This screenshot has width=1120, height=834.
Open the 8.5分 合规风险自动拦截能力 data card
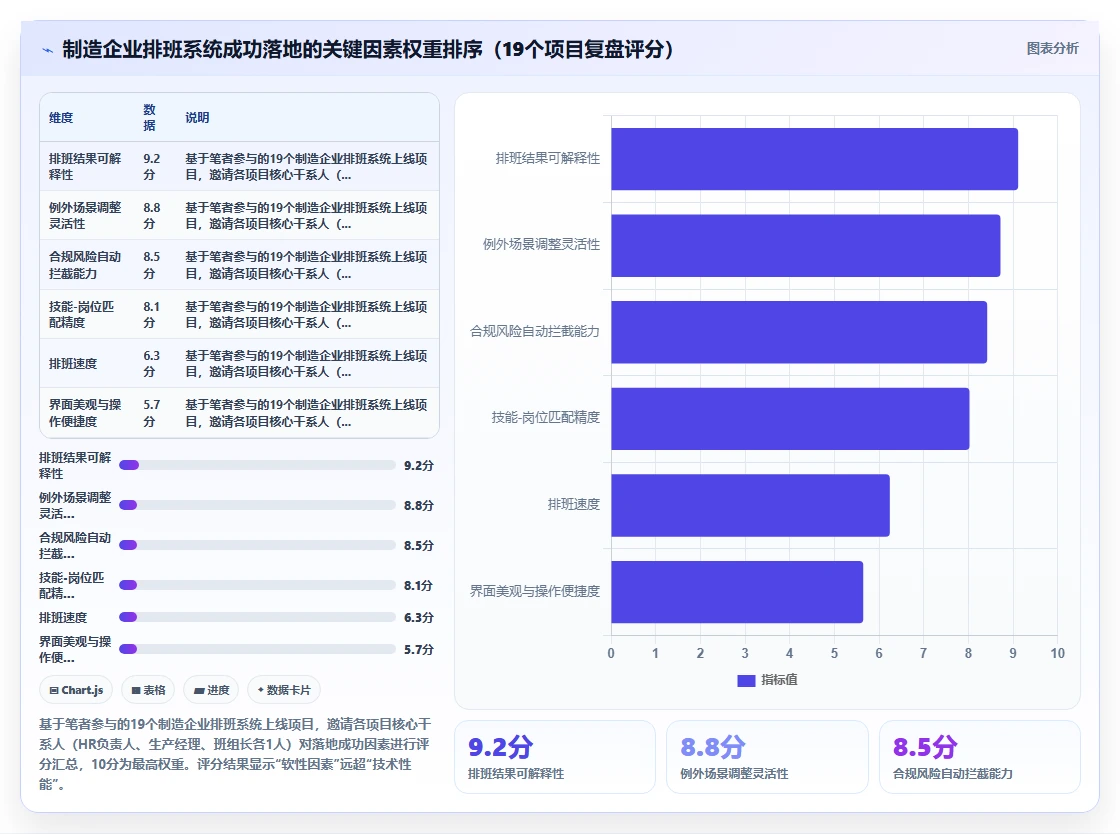click(979, 757)
